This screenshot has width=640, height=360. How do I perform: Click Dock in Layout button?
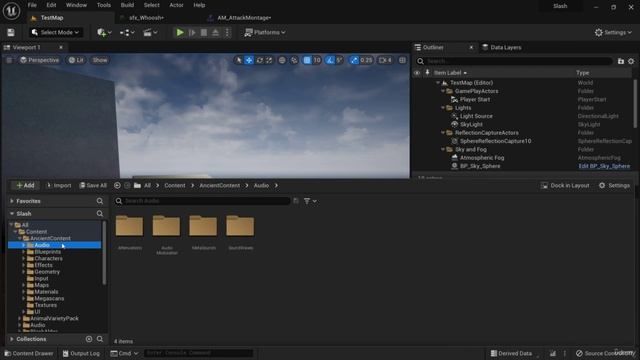click(565, 186)
